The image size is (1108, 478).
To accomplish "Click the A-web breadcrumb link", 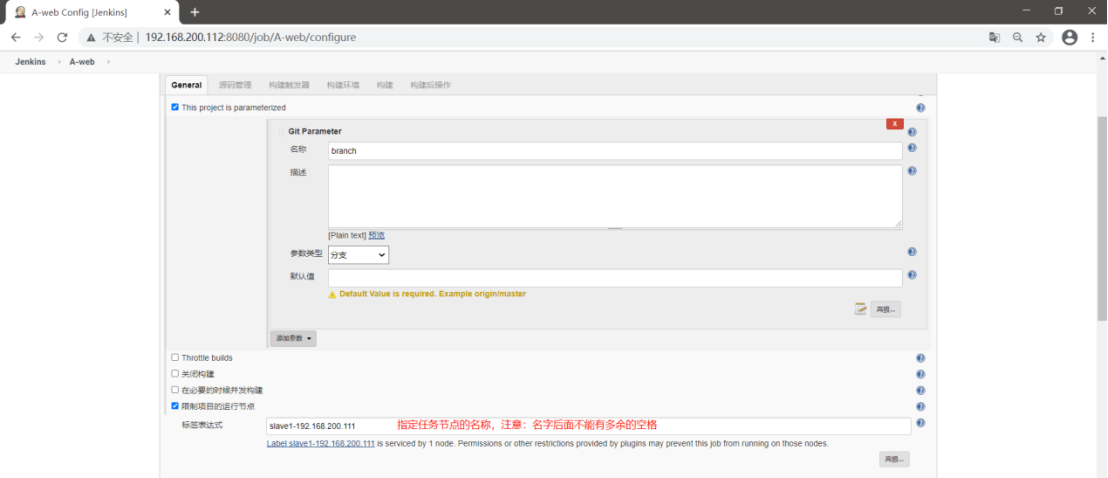I will point(82,62).
